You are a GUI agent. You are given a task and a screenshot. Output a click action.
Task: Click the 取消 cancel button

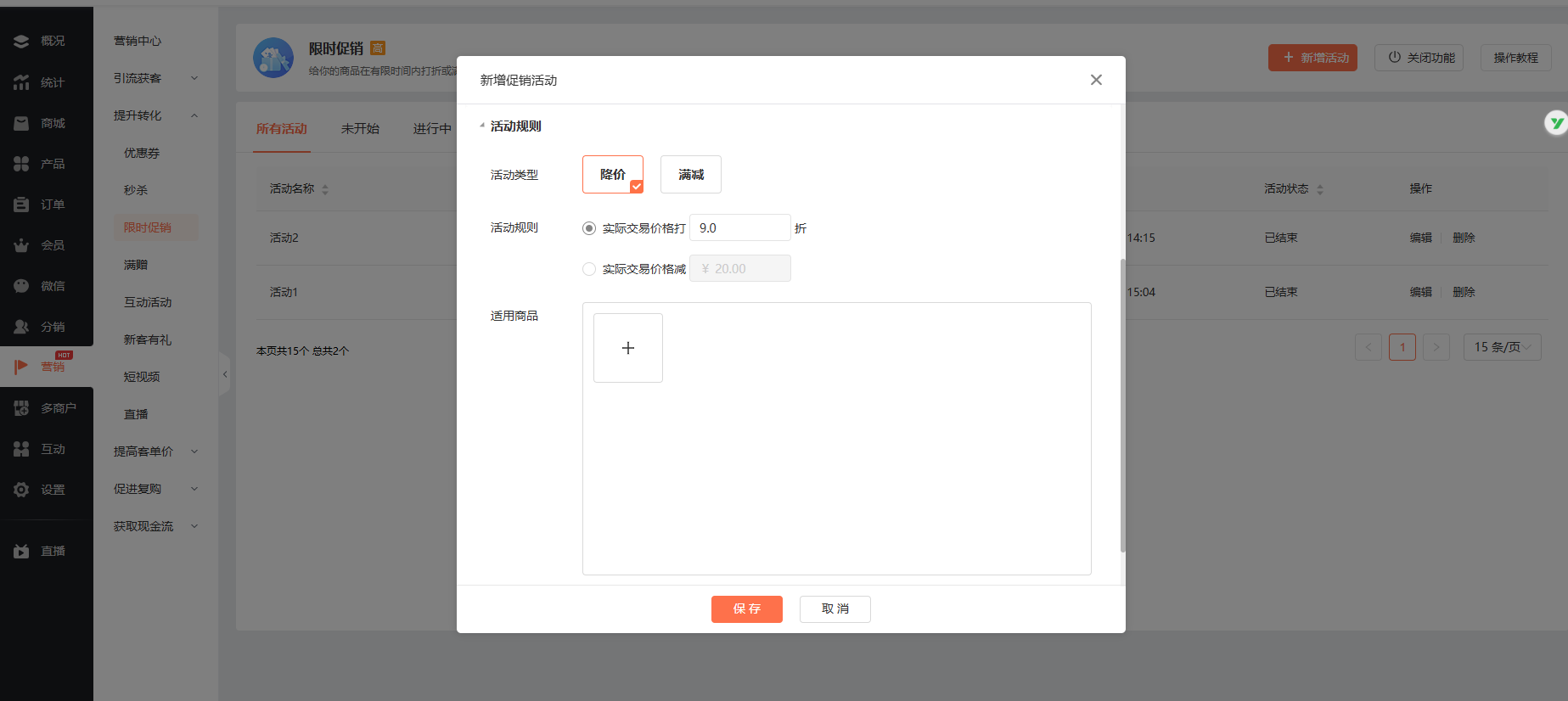pos(835,609)
